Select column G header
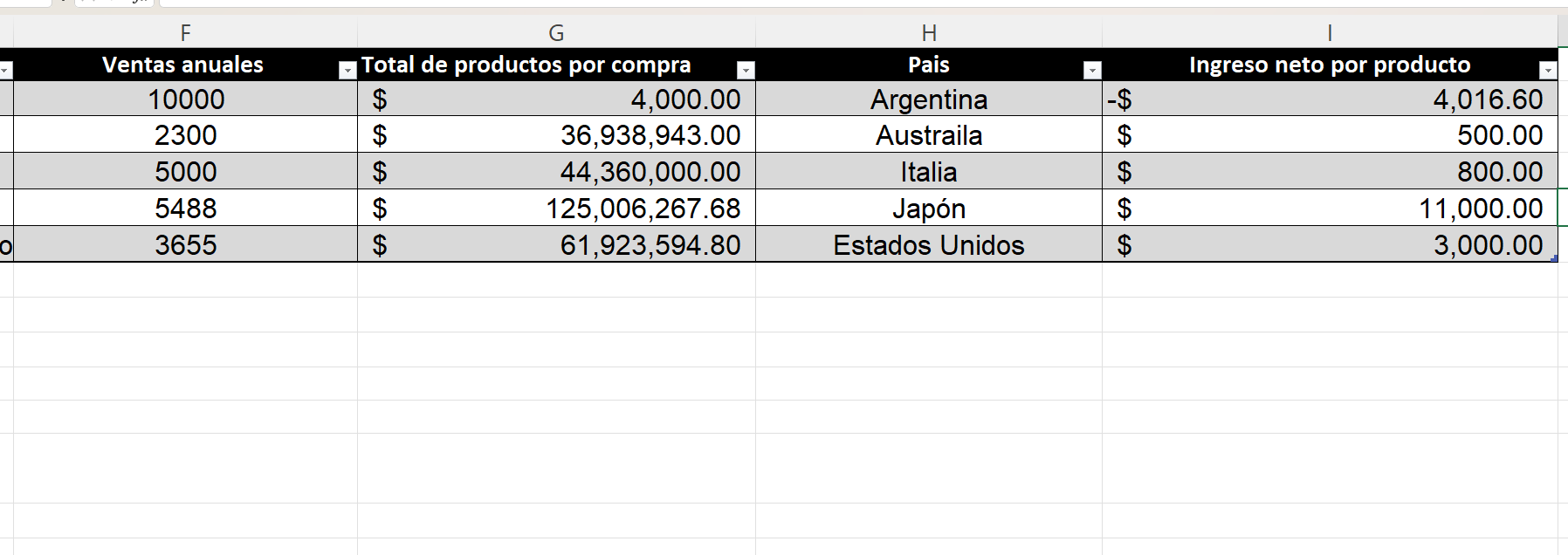 (556, 33)
